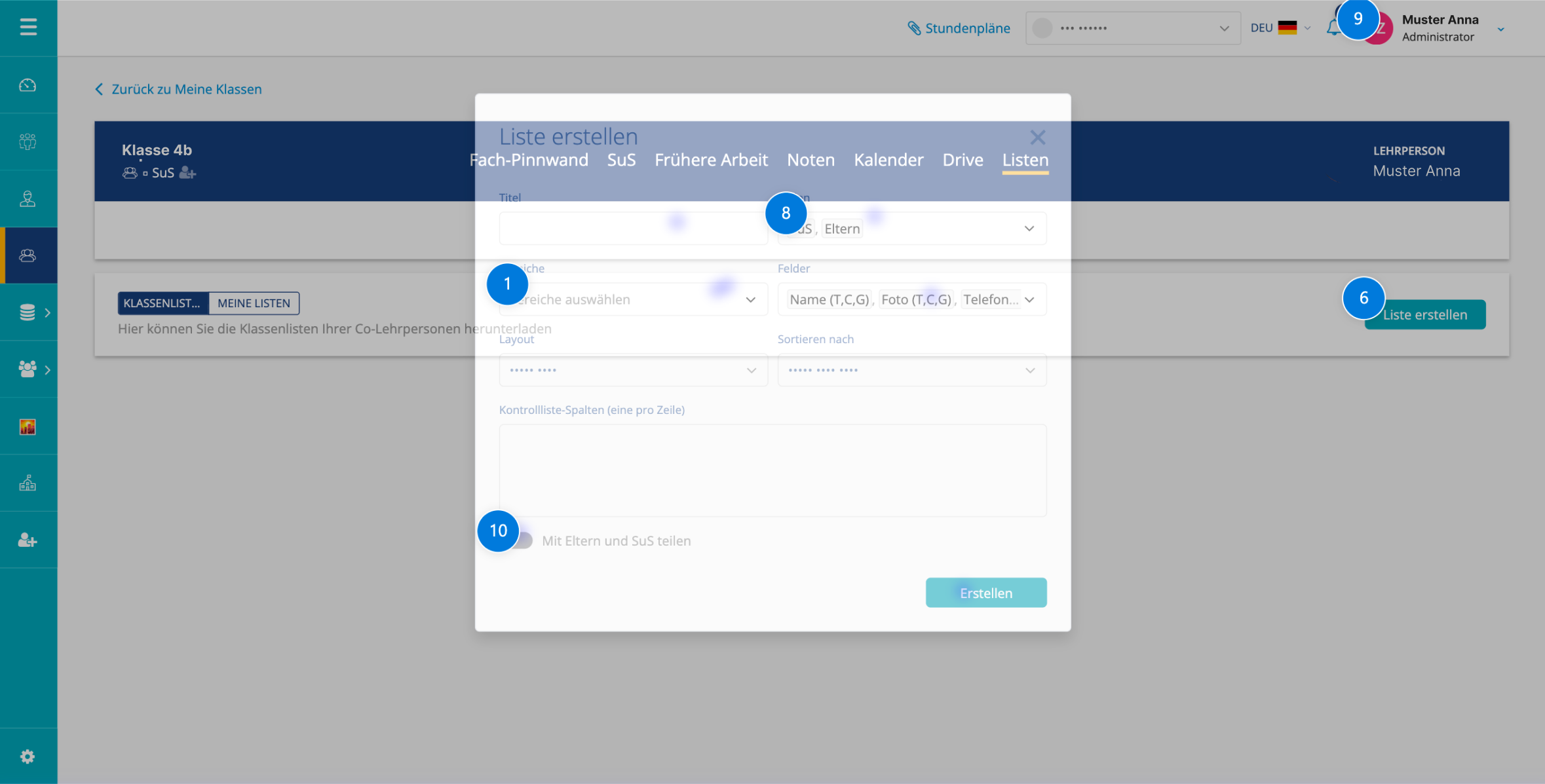Toggle Mit Eltern und SuS teilen
Screen dimensions: 1545x784
pyautogui.click(x=522, y=540)
